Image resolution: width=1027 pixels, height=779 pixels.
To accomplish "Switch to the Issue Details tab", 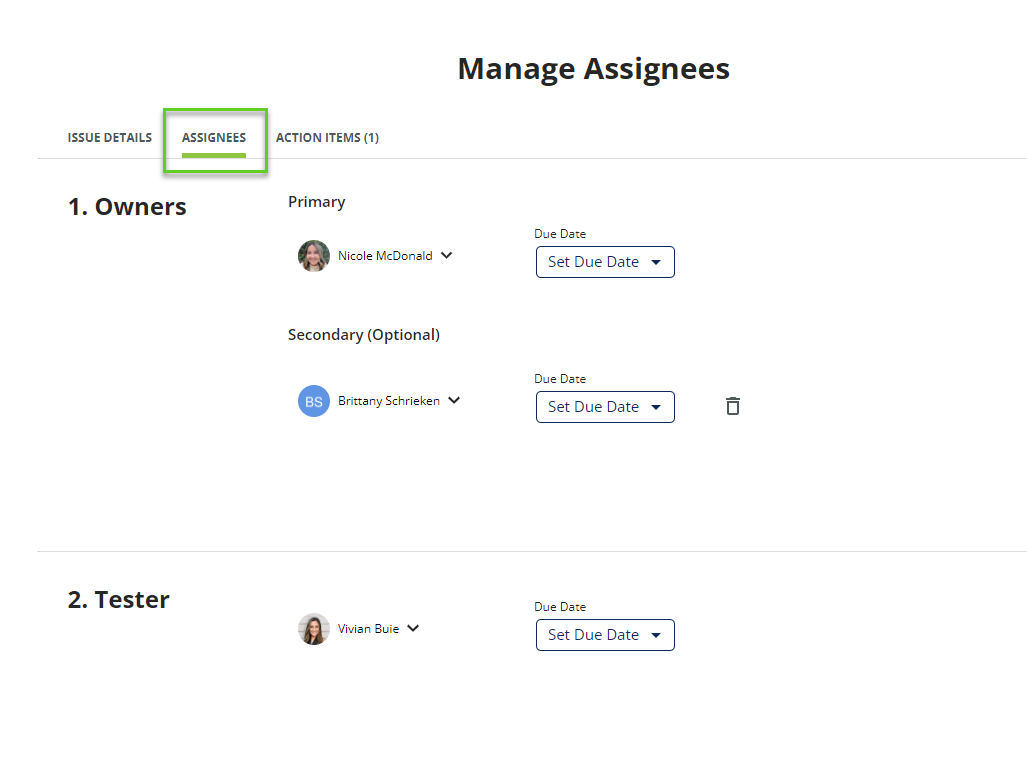I will pyautogui.click(x=110, y=138).
